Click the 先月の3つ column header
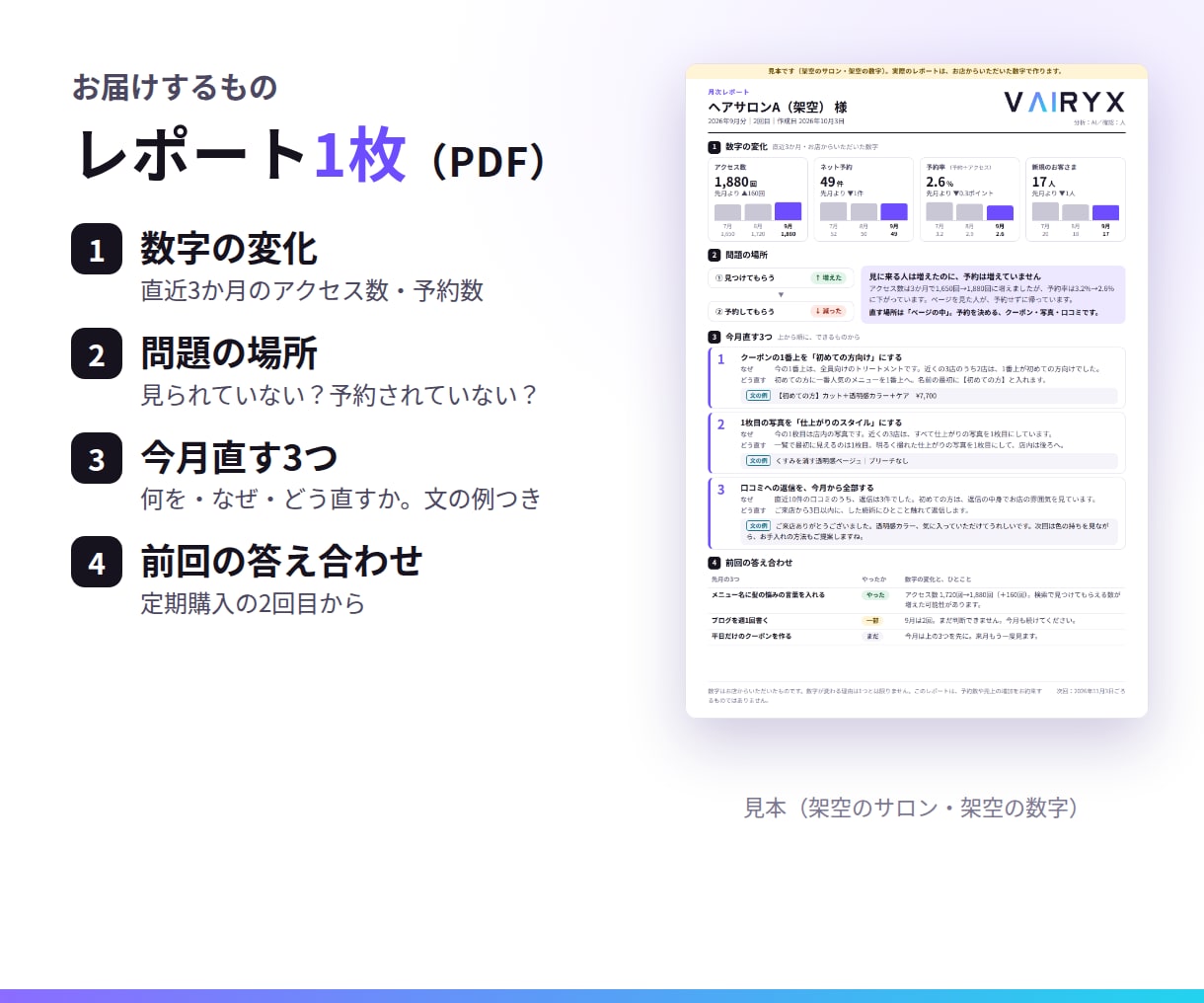Image resolution: width=1204 pixels, height=1003 pixels. coord(725,579)
